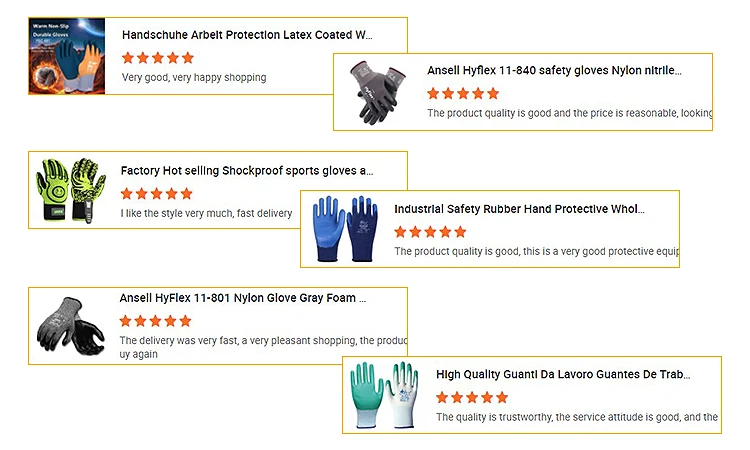This screenshot has height=450, width=750.
Task: Click the star rating under Ansell Hyflex 11-840
Action: tap(463, 94)
